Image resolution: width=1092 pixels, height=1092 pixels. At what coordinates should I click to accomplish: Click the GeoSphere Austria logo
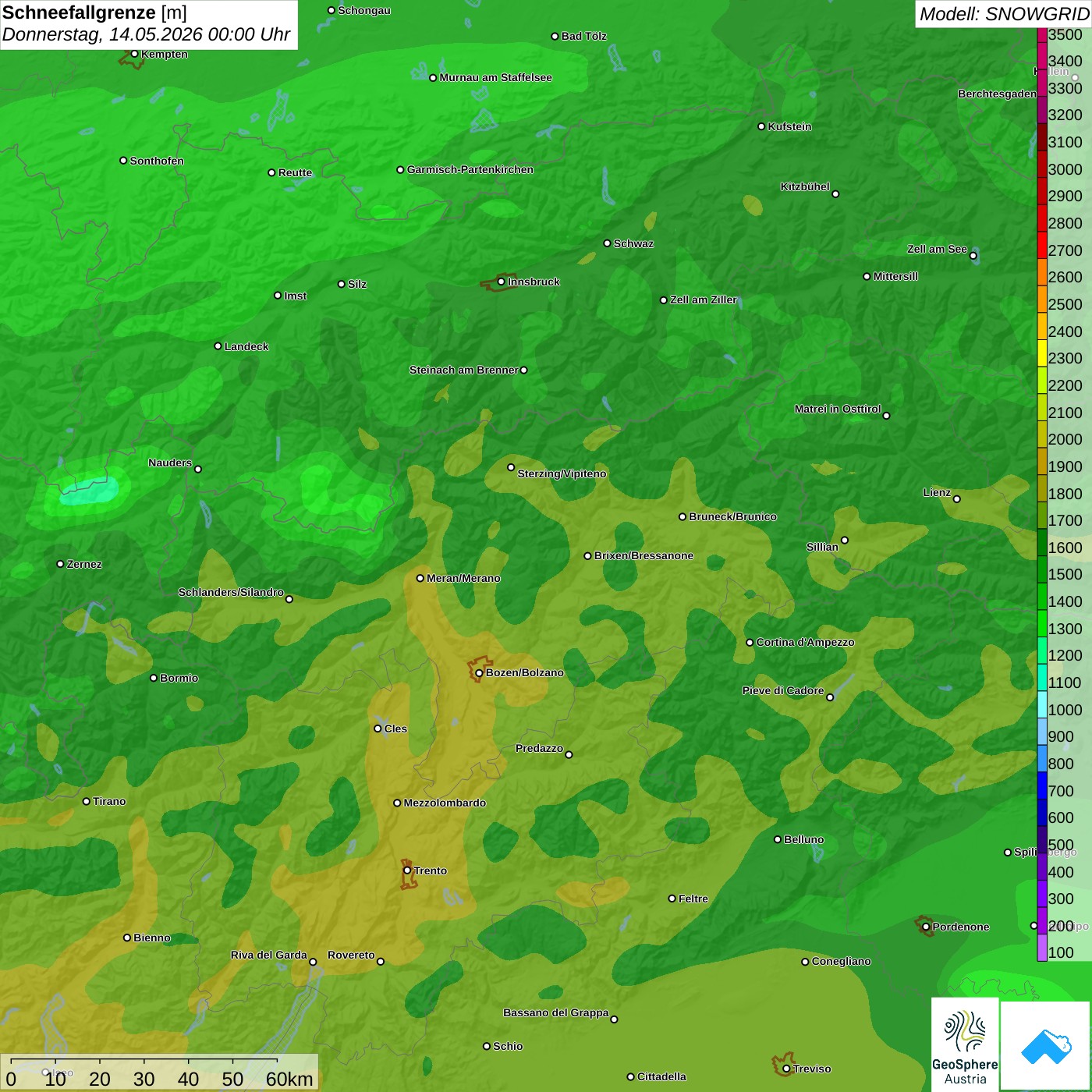pos(965,1044)
